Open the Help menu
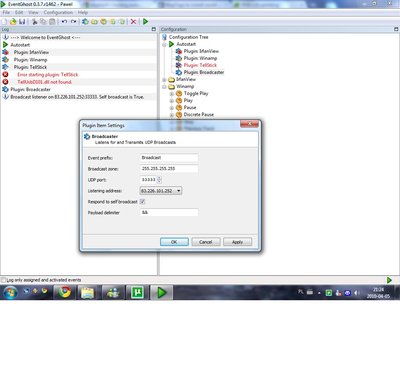Image resolution: width=400 pixels, height=380 pixels. (x=83, y=12)
